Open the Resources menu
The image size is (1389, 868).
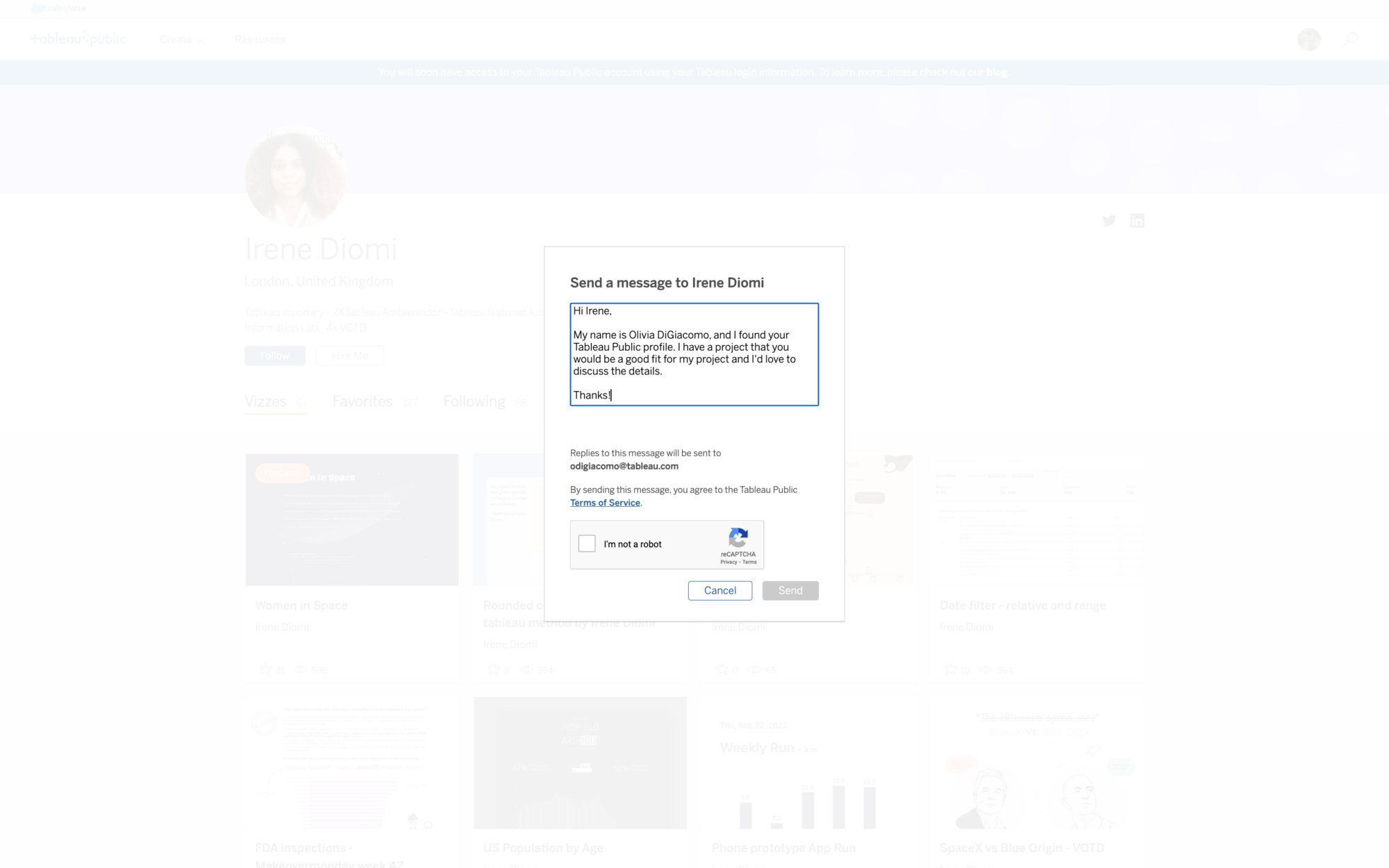point(260,40)
